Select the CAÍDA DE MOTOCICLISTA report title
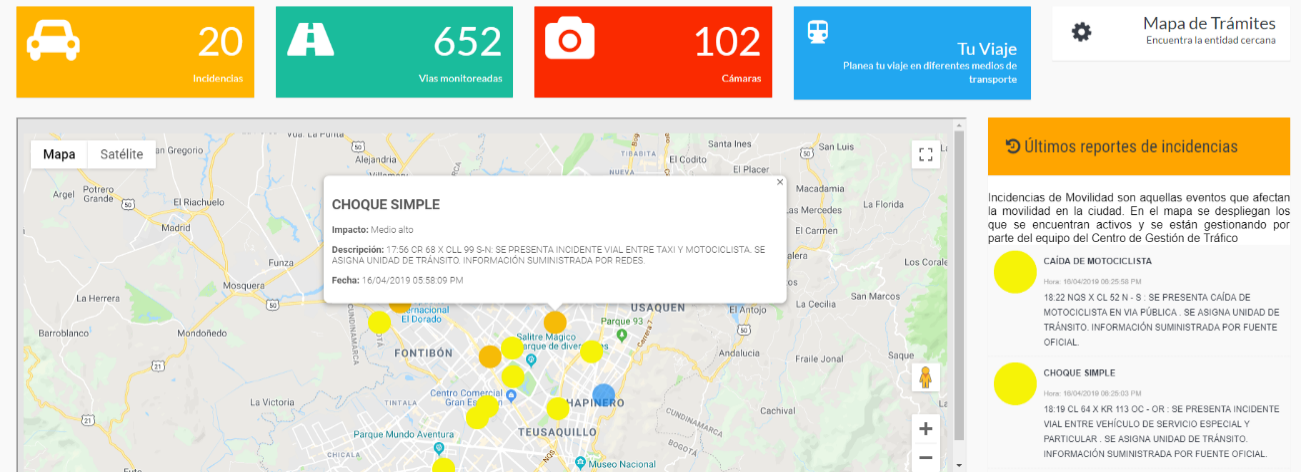 pyautogui.click(x=1097, y=261)
